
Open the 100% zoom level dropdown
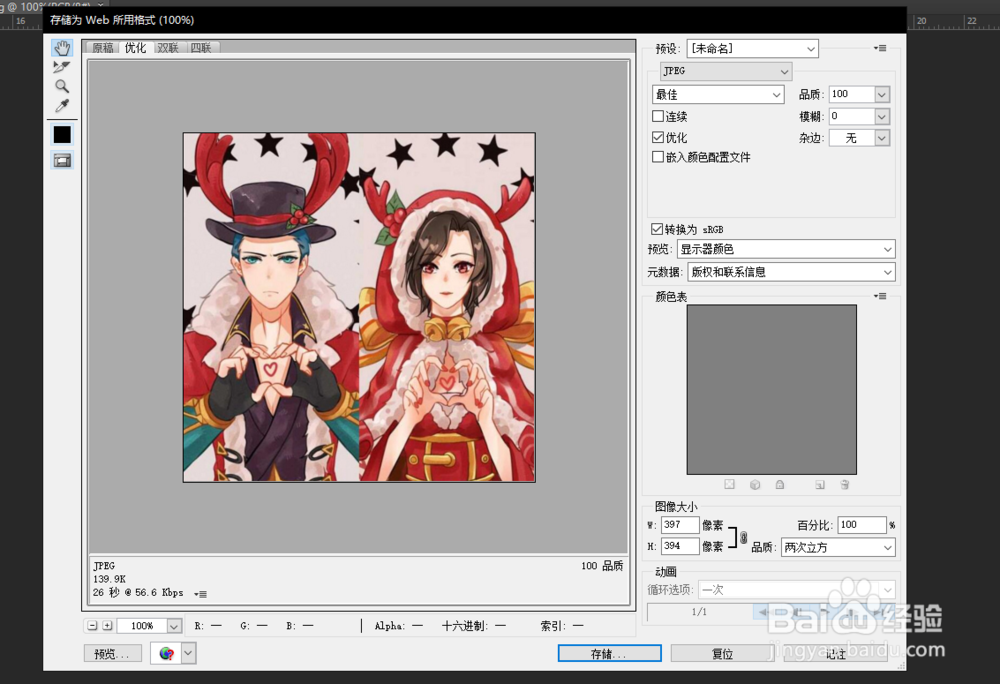pos(174,626)
